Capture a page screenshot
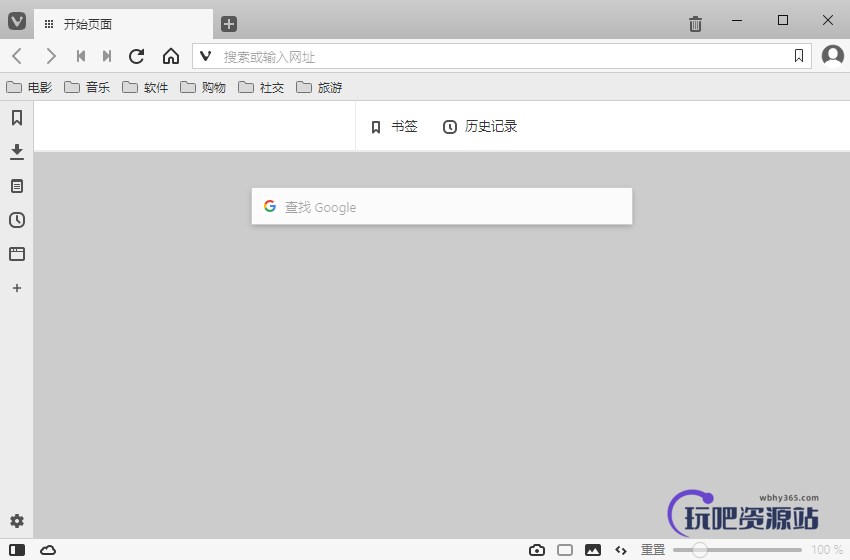Screen dimensions: 850x560 pos(537,550)
